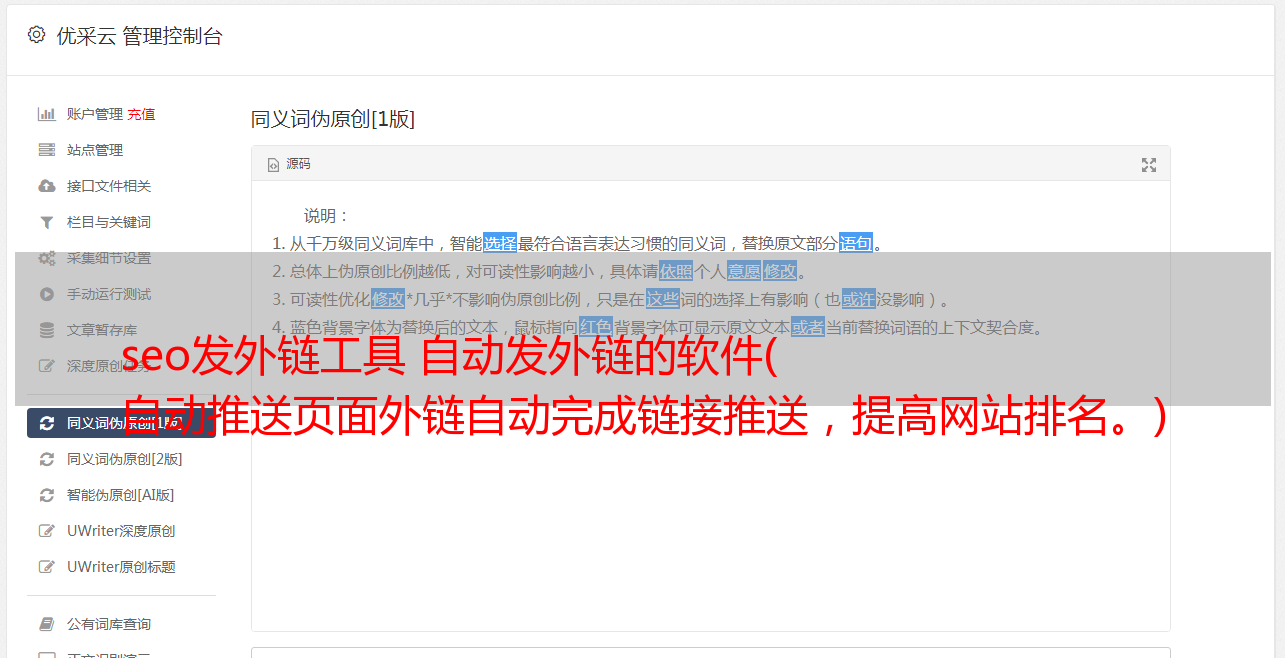
Task: Click the play circle icon for 手动运行测试
Action: (46, 294)
